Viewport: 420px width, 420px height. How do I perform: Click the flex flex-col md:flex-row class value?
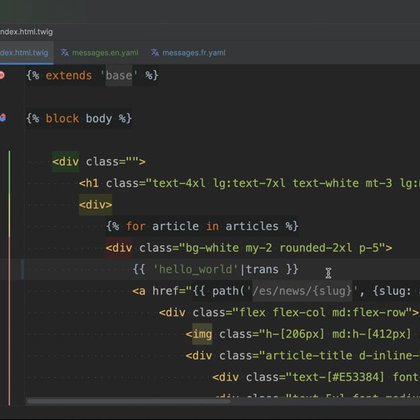click(x=322, y=312)
